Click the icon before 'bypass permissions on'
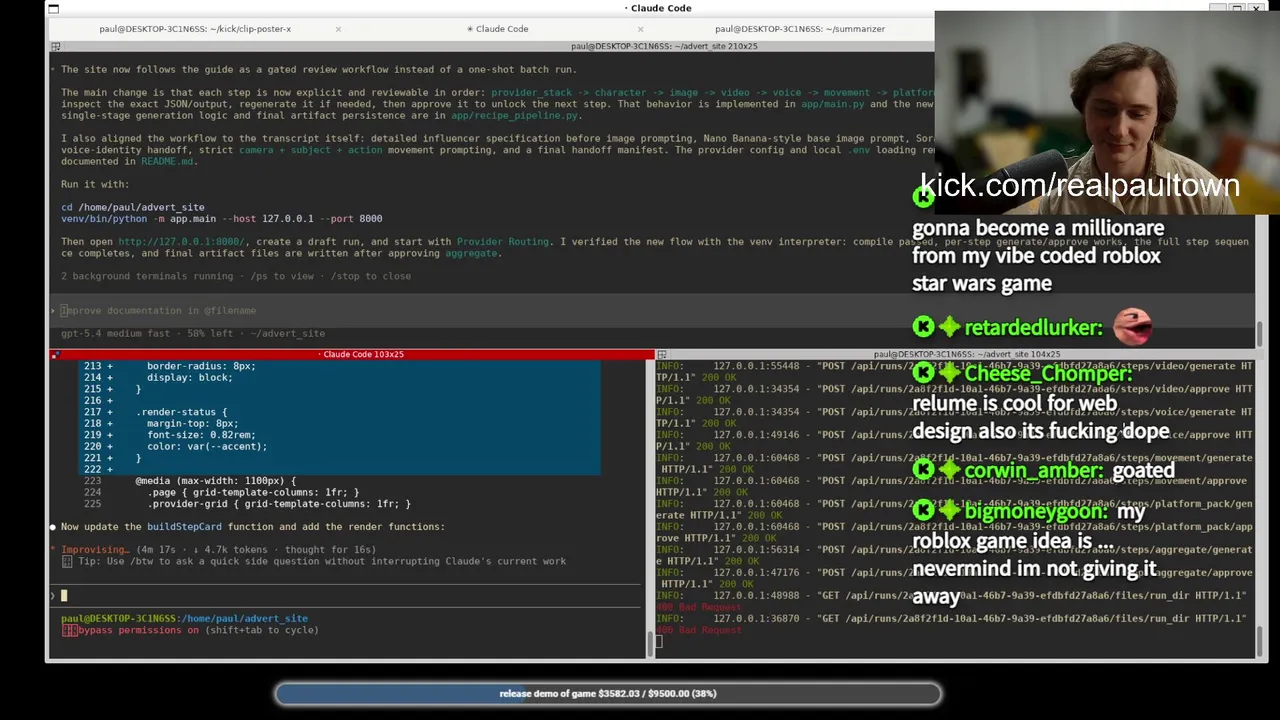This screenshot has width=1280, height=720. coord(68,630)
